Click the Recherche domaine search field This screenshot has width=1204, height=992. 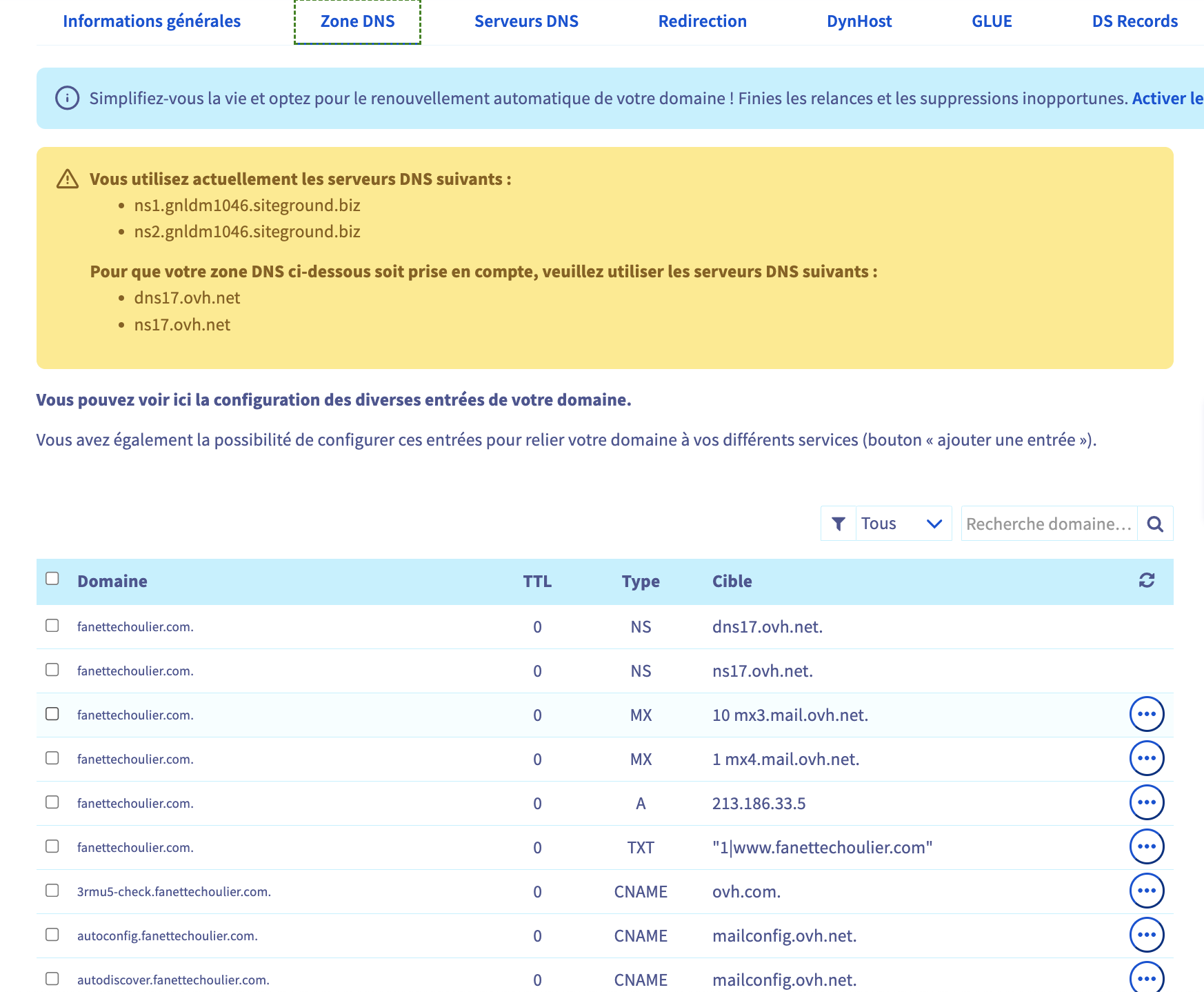[1049, 524]
